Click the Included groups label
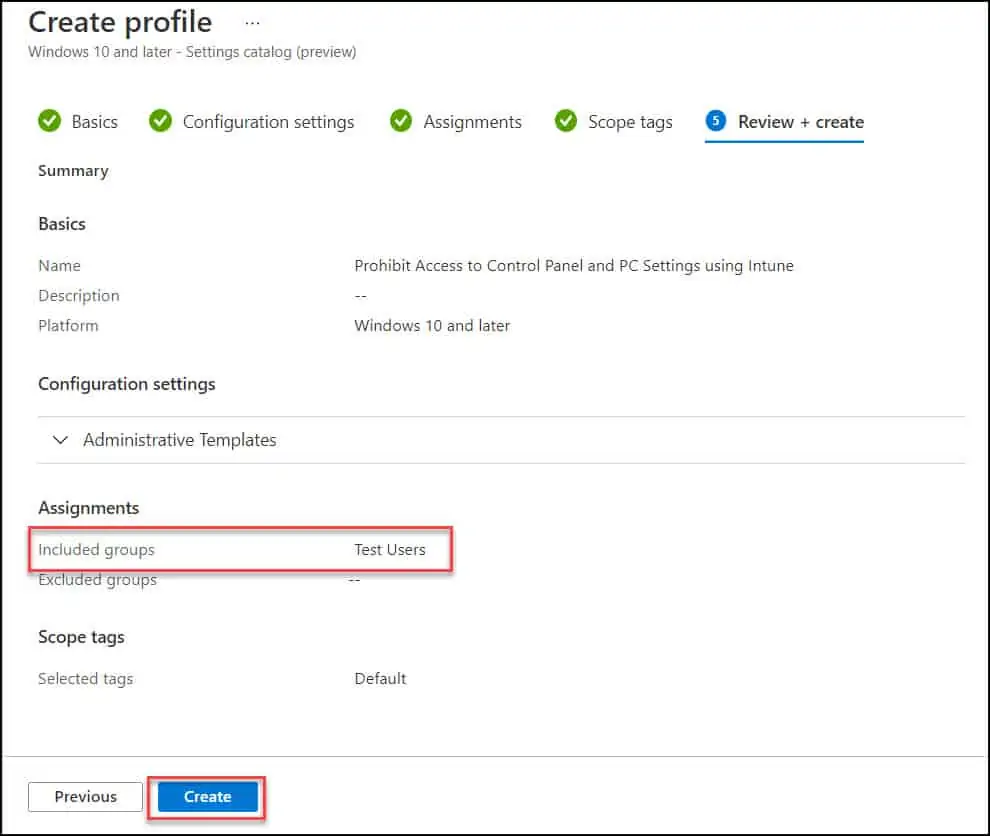 point(96,550)
